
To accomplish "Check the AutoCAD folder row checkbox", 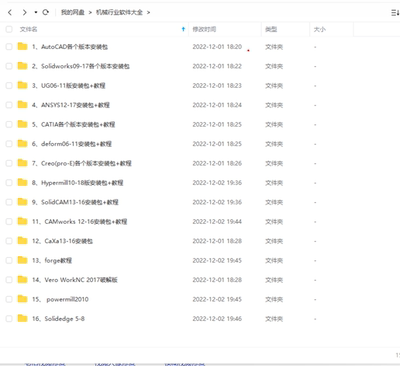I will click(x=9, y=47).
